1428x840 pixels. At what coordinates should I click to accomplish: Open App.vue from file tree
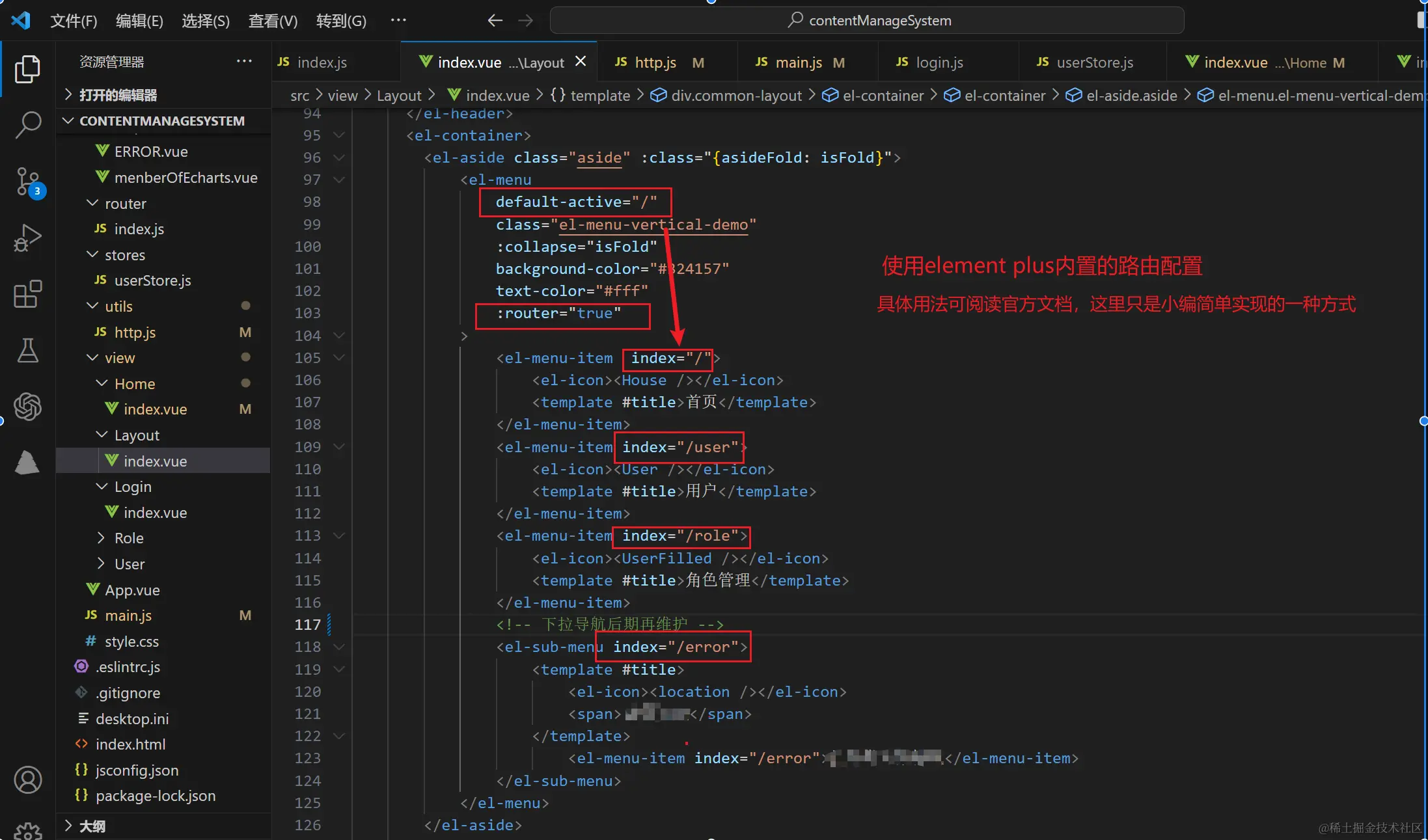point(132,590)
